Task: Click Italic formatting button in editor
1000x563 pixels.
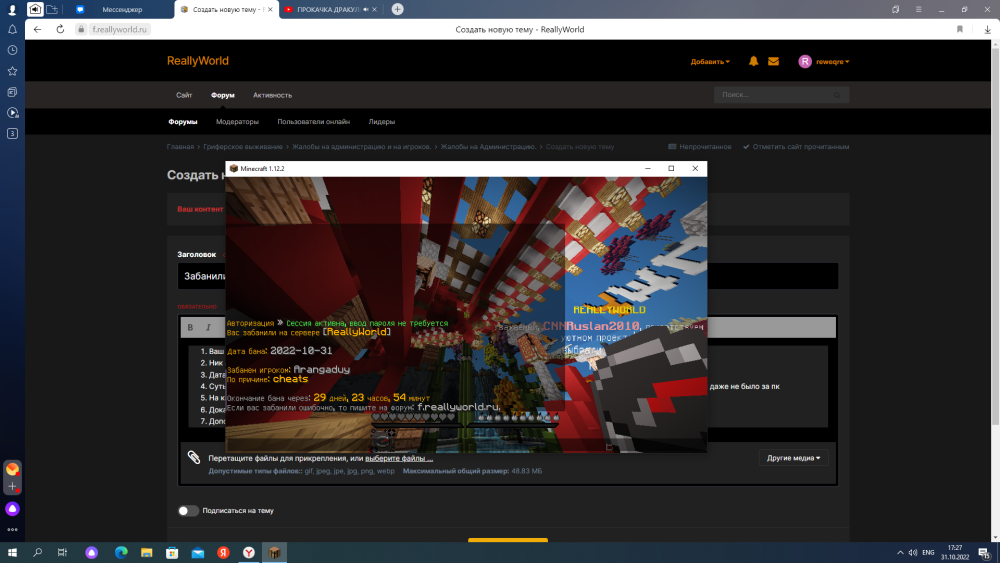Action: [x=208, y=327]
